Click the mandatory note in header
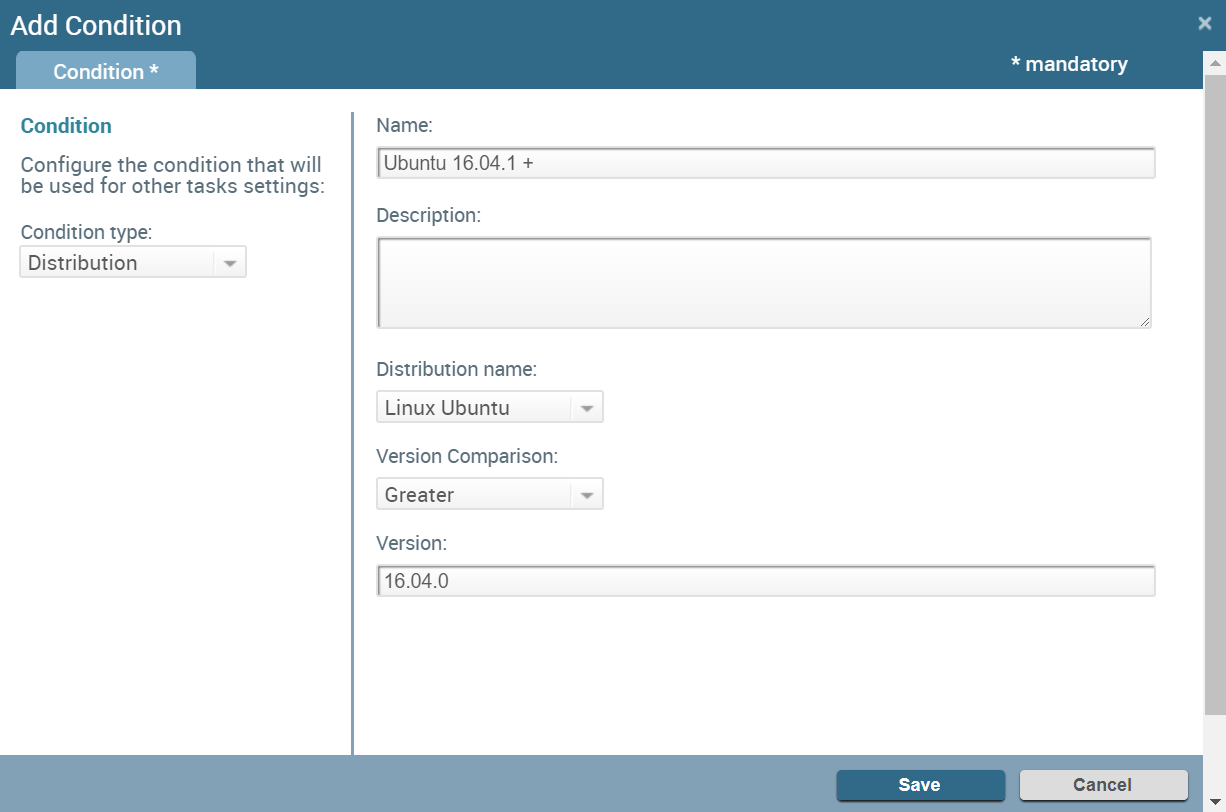Image resolution: width=1226 pixels, height=812 pixels. pyautogui.click(x=1069, y=64)
